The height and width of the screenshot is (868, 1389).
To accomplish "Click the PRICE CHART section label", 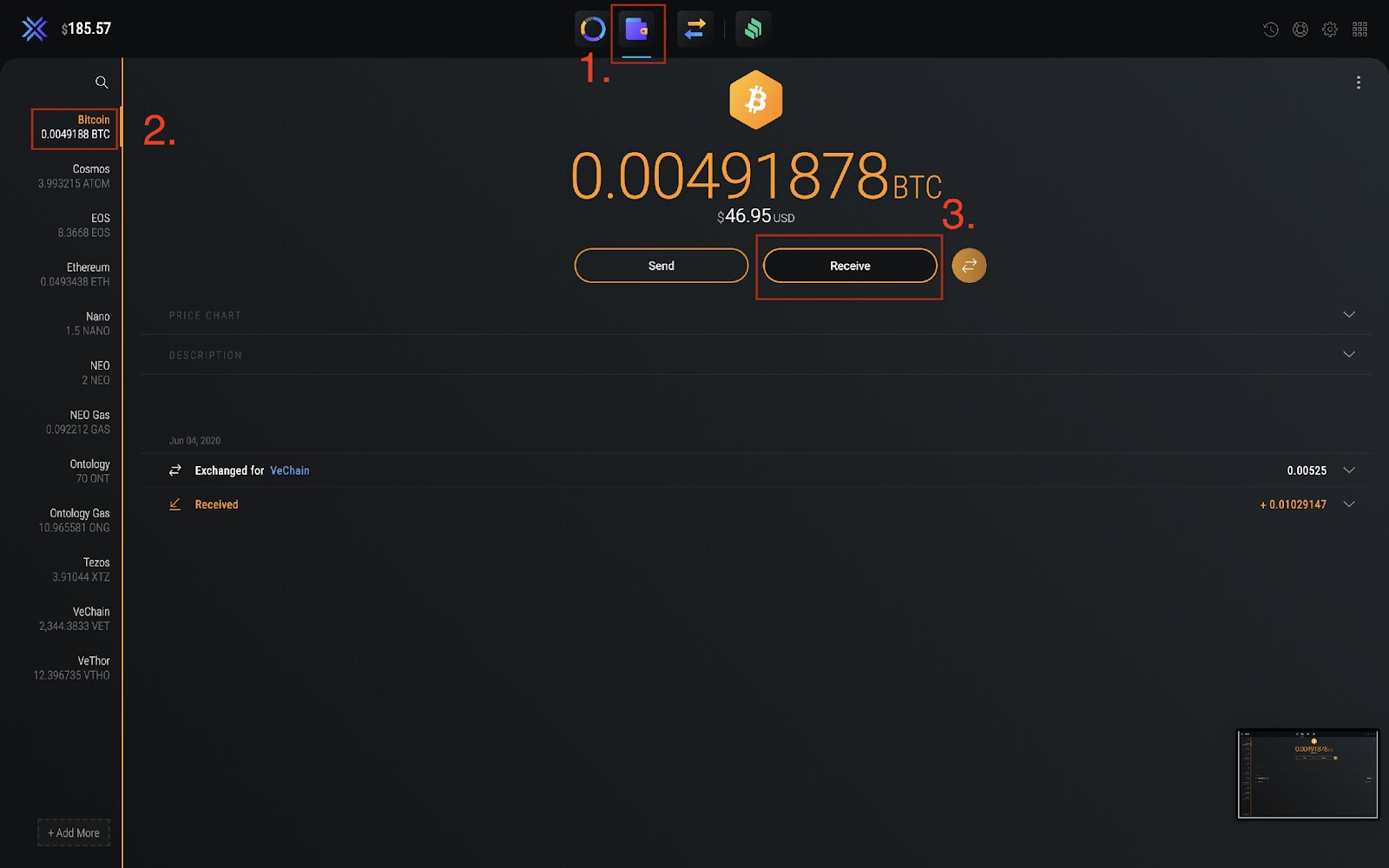I will click(205, 315).
